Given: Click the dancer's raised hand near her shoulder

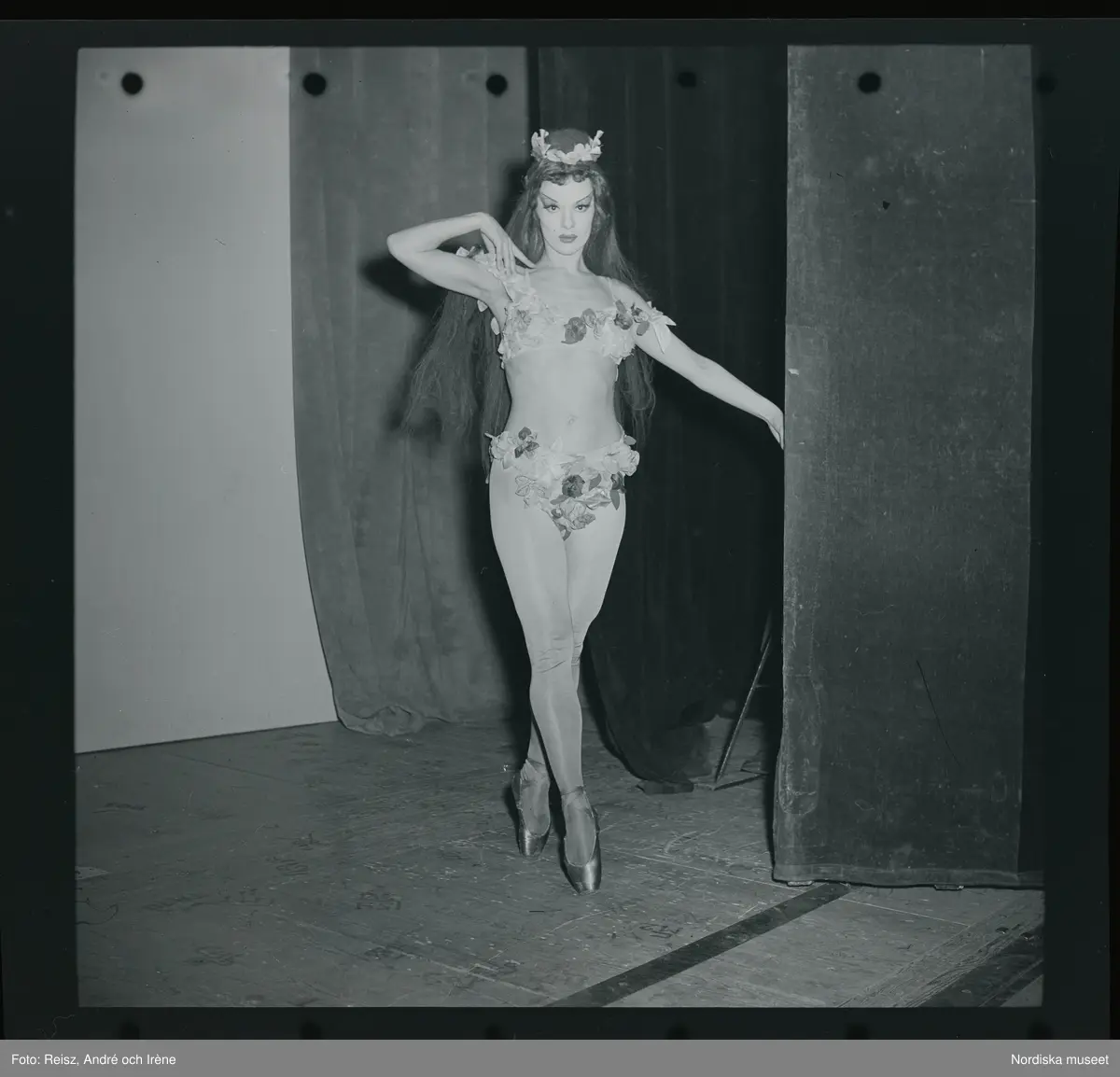Looking at the screenshot, I should [x=493, y=250].
